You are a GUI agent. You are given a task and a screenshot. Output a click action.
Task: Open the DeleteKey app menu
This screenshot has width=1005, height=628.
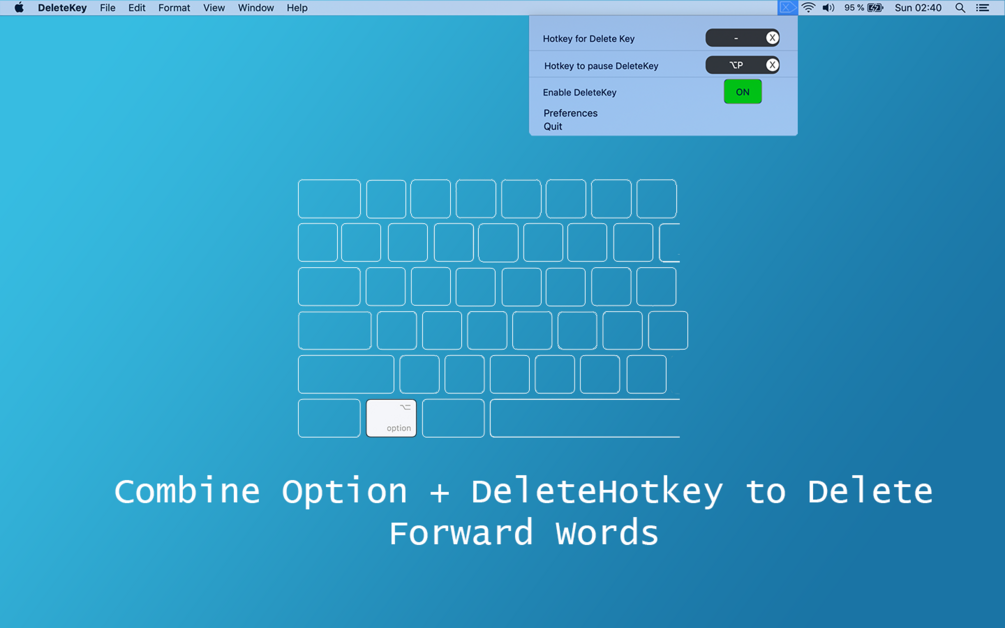coord(62,8)
